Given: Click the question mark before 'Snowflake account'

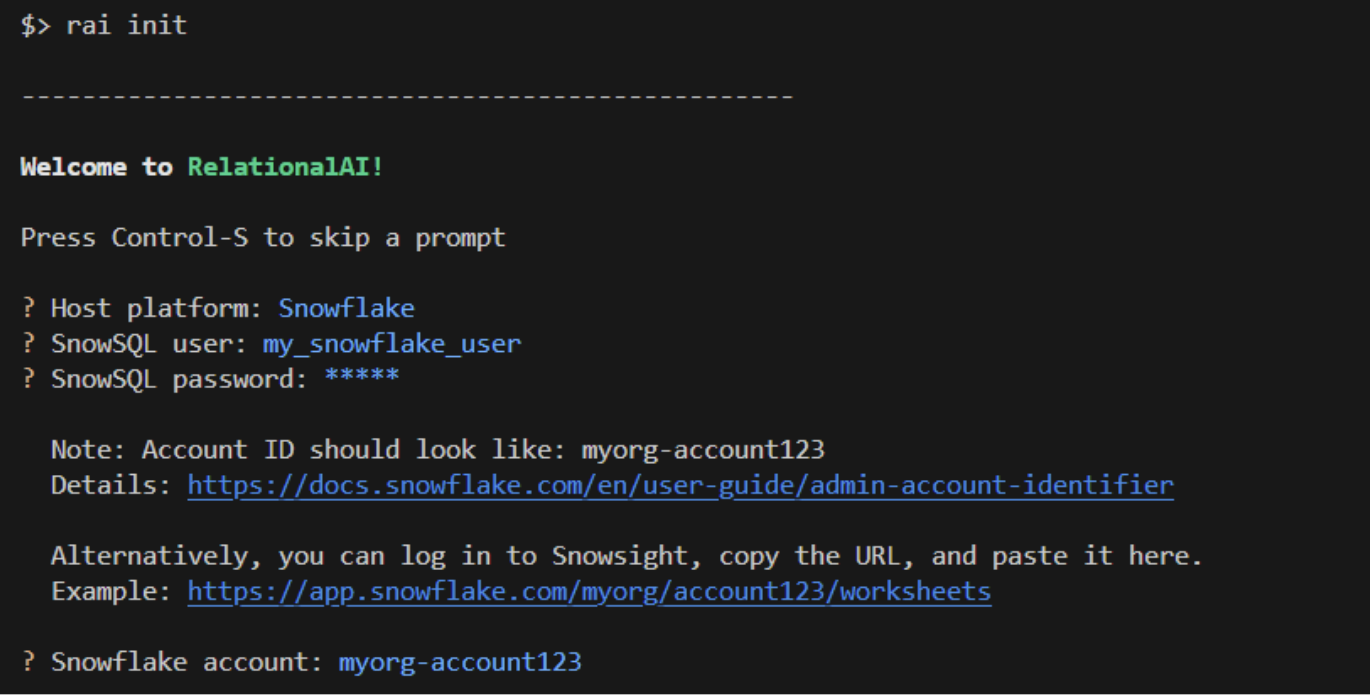Looking at the screenshot, I should [x=28, y=662].
